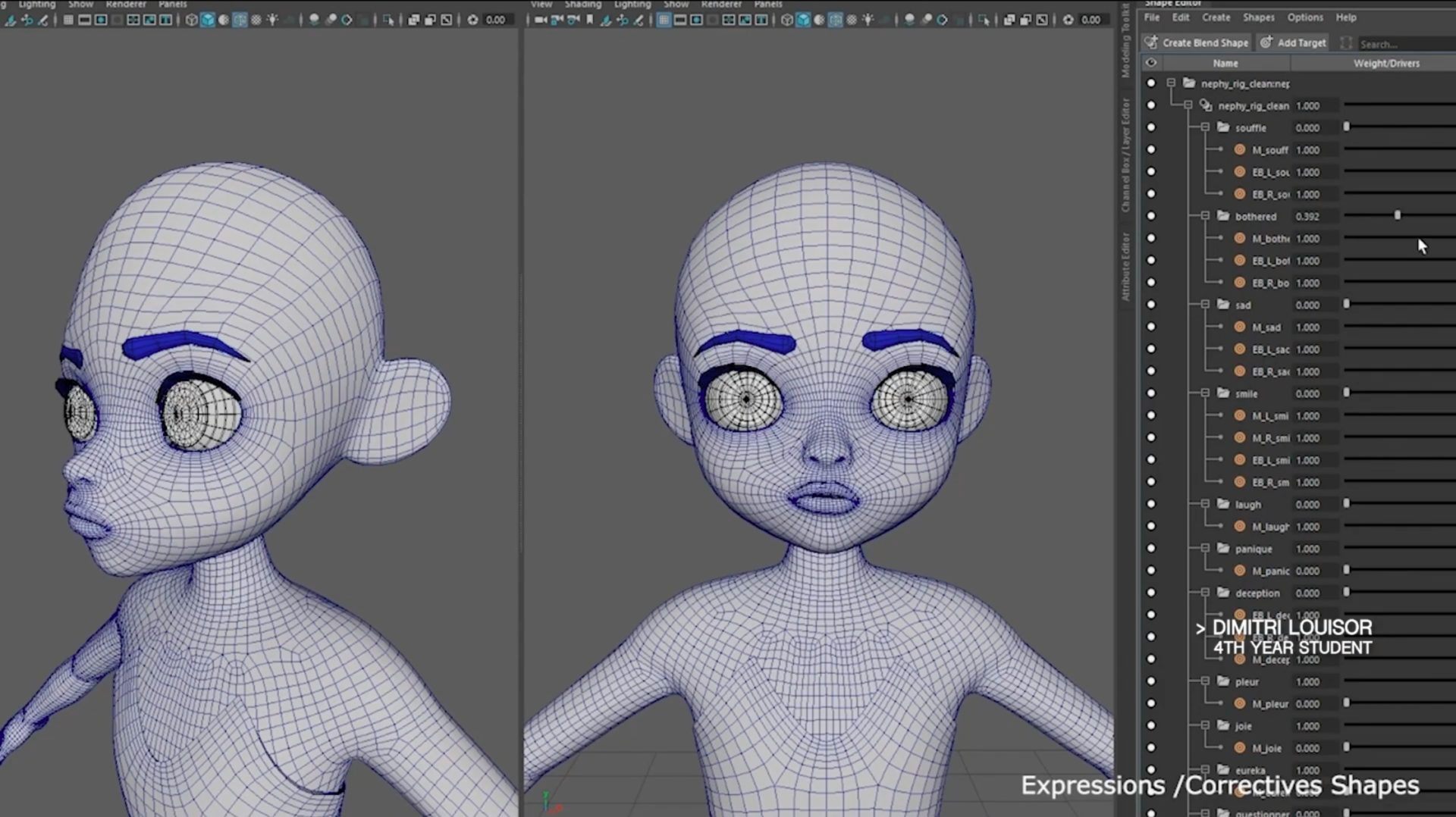
Task: Click the Shape Editor search field
Action: pos(1403,44)
